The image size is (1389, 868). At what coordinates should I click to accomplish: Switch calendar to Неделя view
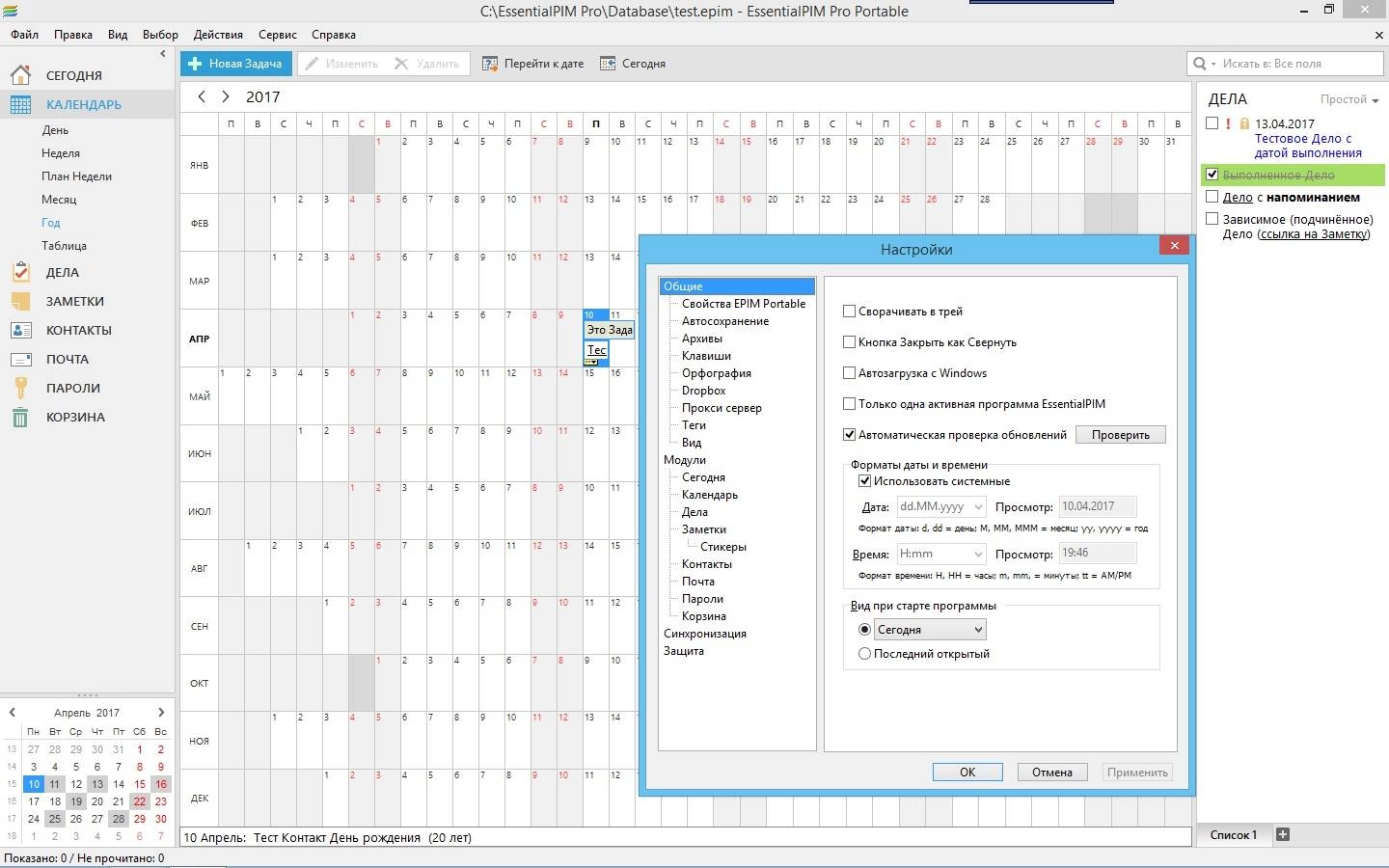[61, 153]
